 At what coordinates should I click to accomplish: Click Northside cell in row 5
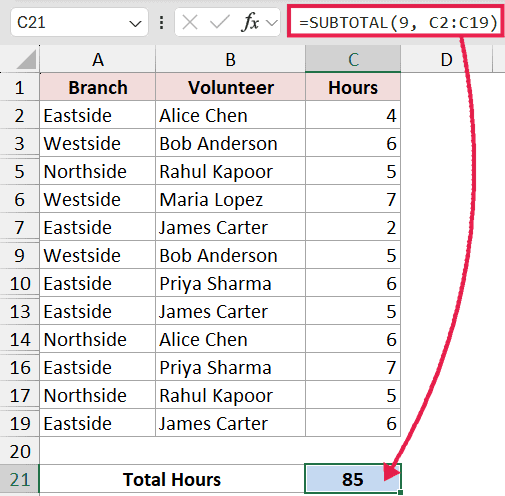click(98, 172)
